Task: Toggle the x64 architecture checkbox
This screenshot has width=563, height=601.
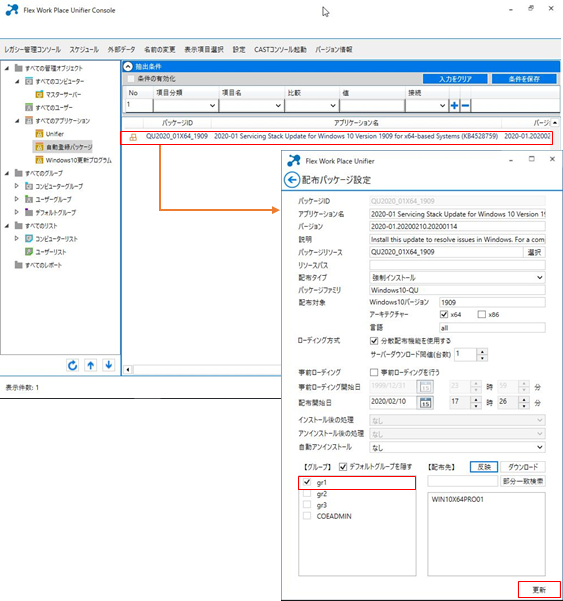Action: 444,315
